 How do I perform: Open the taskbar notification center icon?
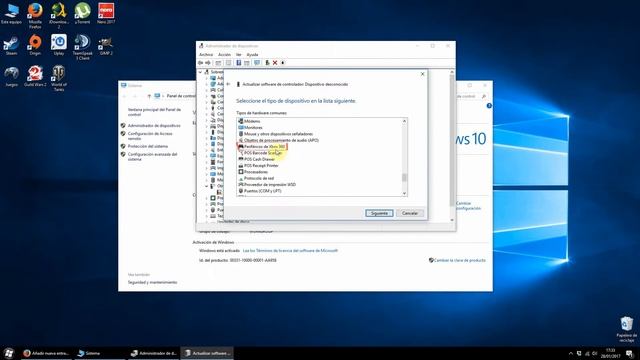pyautogui.click(x=630, y=353)
